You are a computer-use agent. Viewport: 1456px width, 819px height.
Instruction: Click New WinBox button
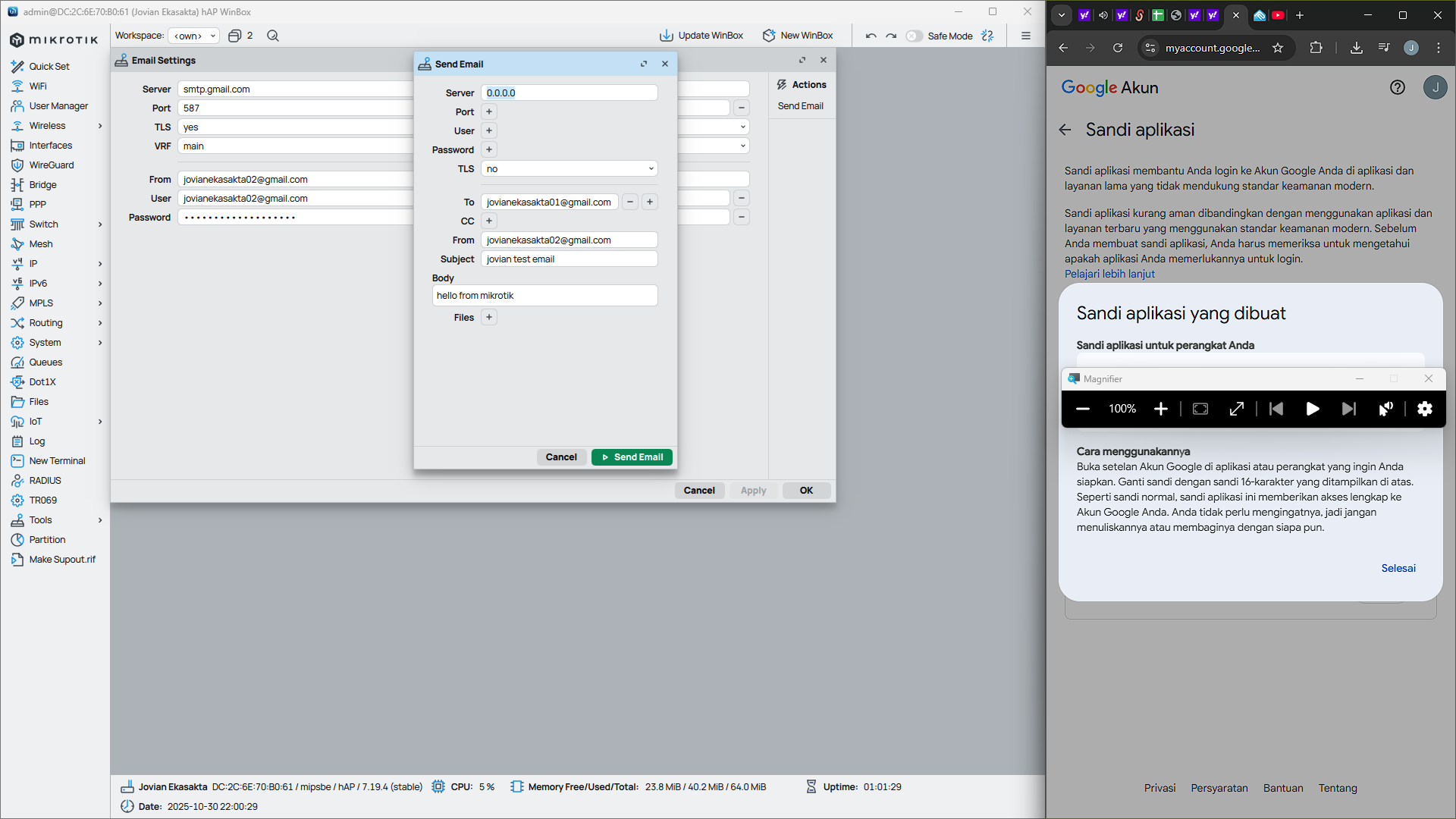[x=798, y=36]
